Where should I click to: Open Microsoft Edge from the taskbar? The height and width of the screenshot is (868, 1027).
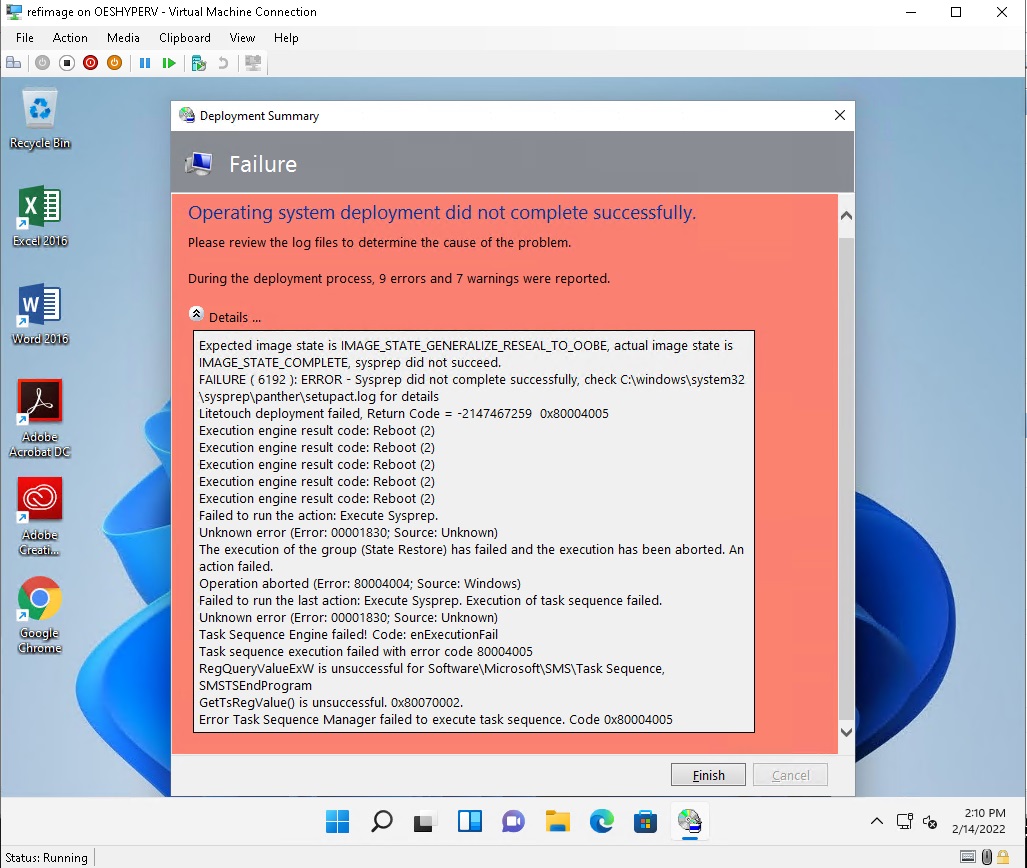point(601,821)
